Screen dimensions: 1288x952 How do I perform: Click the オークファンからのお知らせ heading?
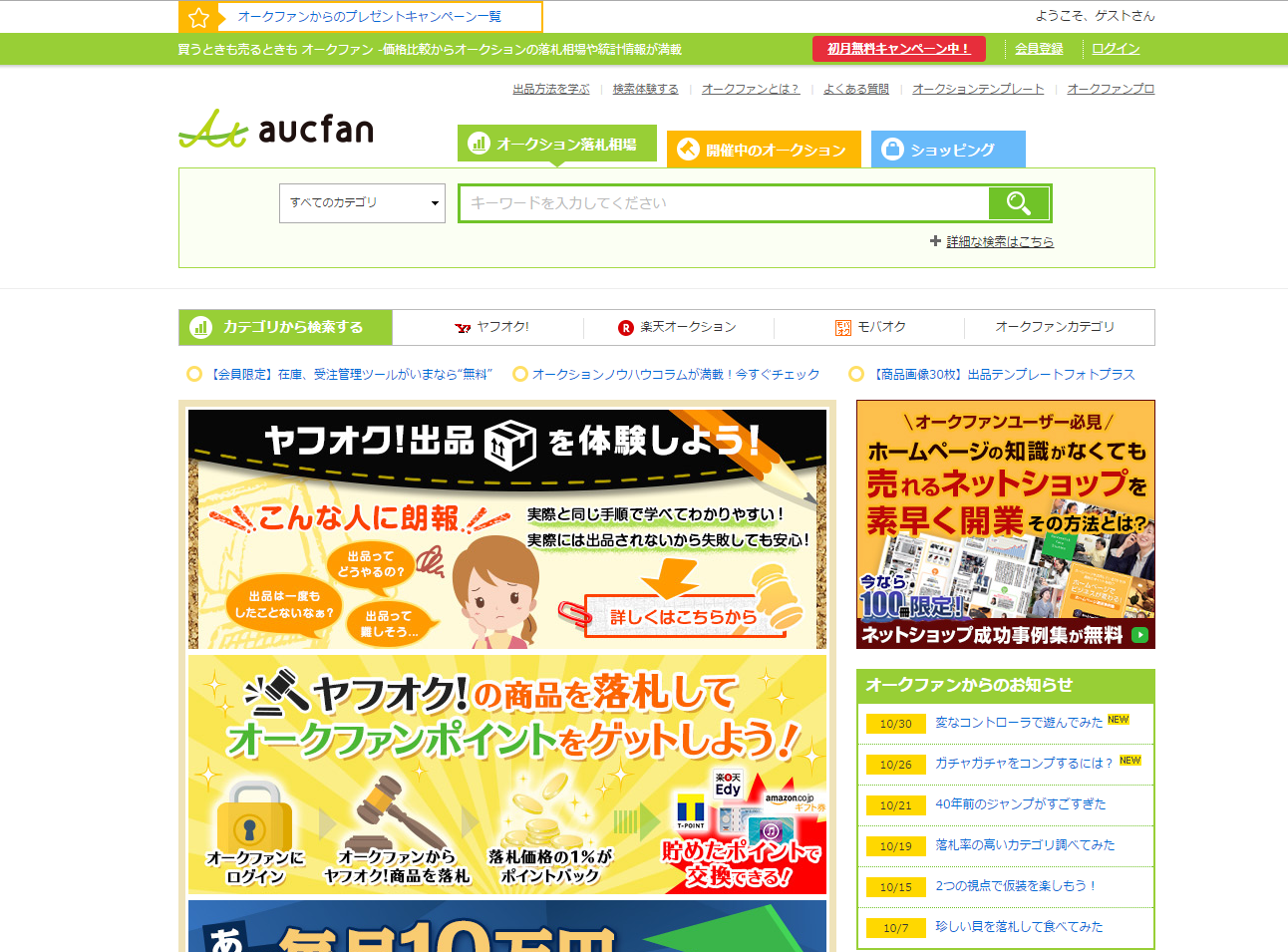click(x=969, y=685)
